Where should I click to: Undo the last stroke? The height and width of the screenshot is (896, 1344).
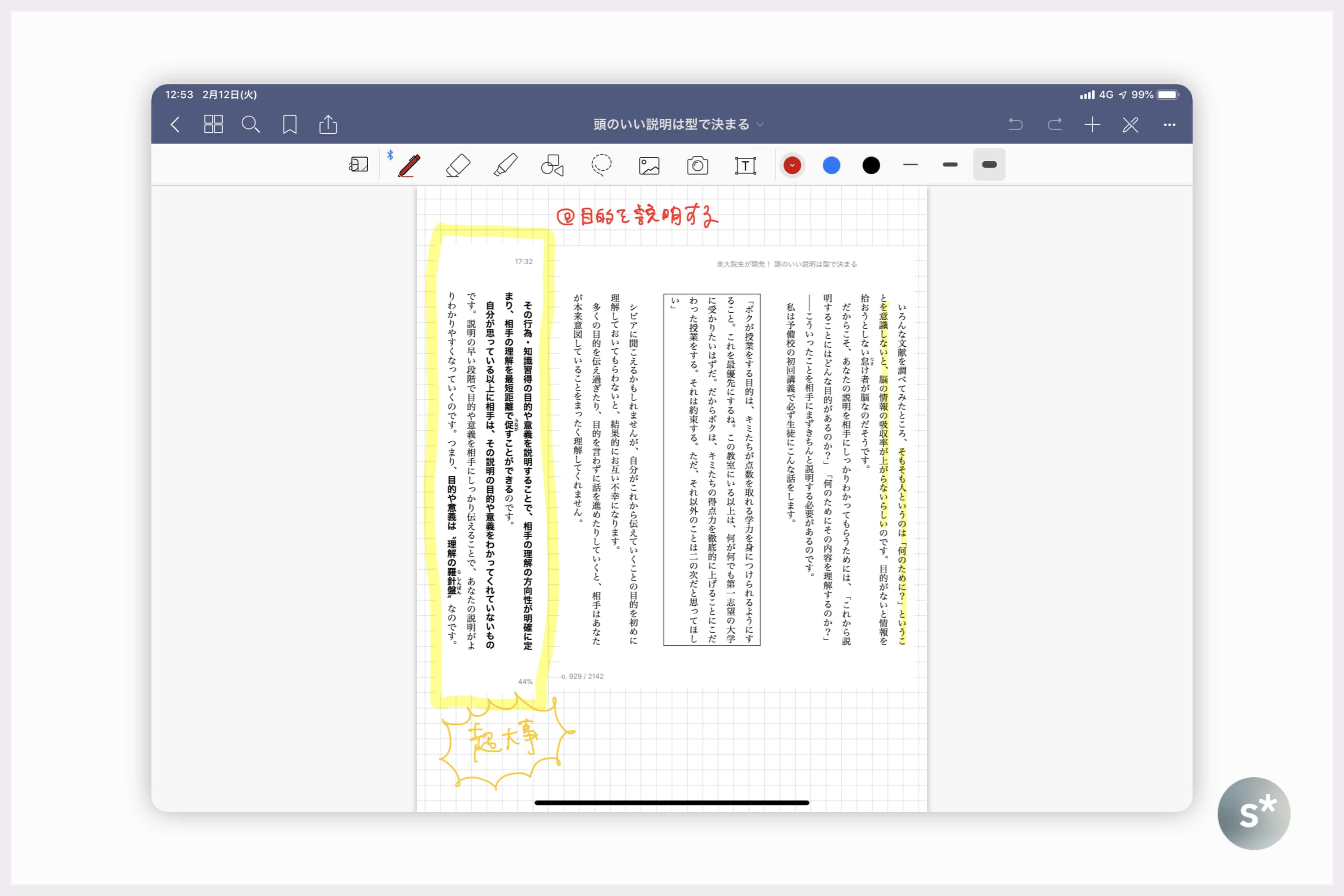(1016, 124)
